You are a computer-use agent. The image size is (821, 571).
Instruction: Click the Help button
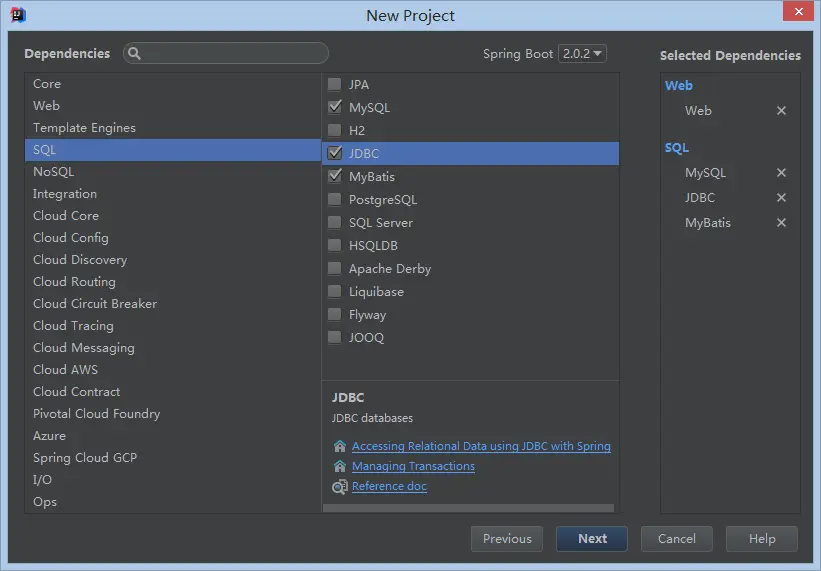click(762, 539)
